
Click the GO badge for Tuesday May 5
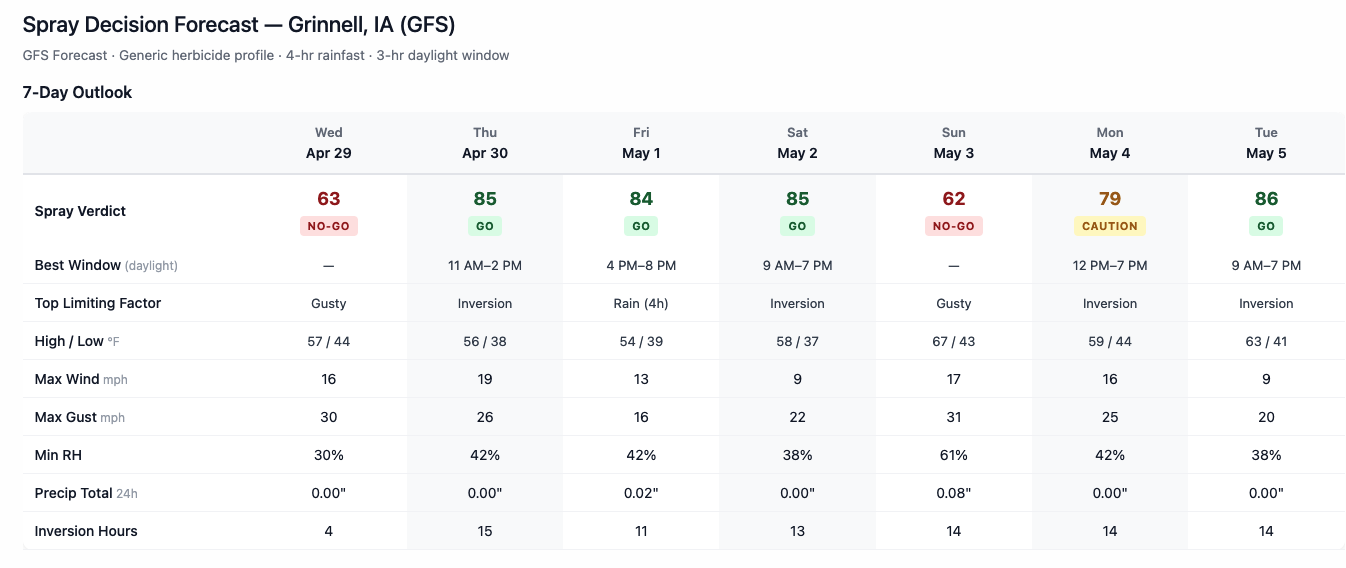click(x=1266, y=226)
